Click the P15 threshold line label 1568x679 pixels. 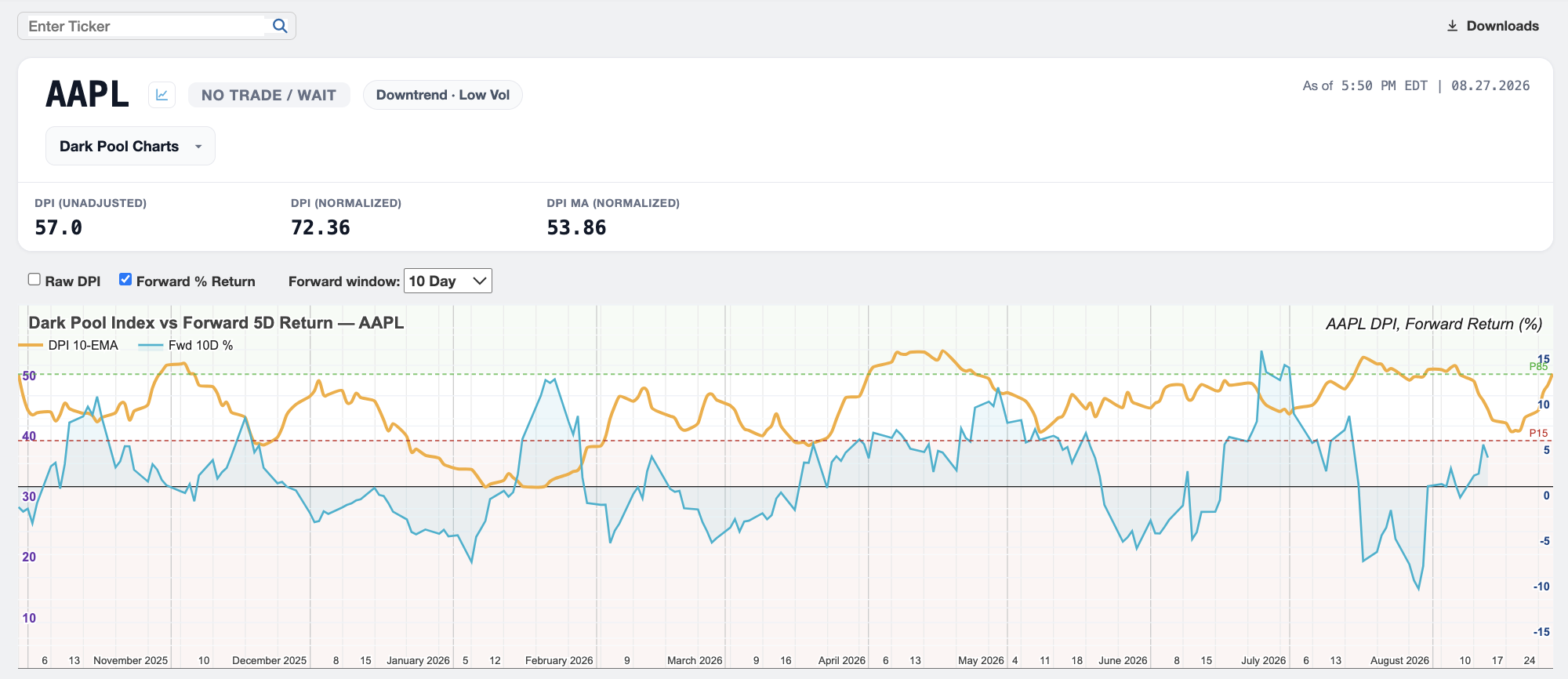(1538, 433)
